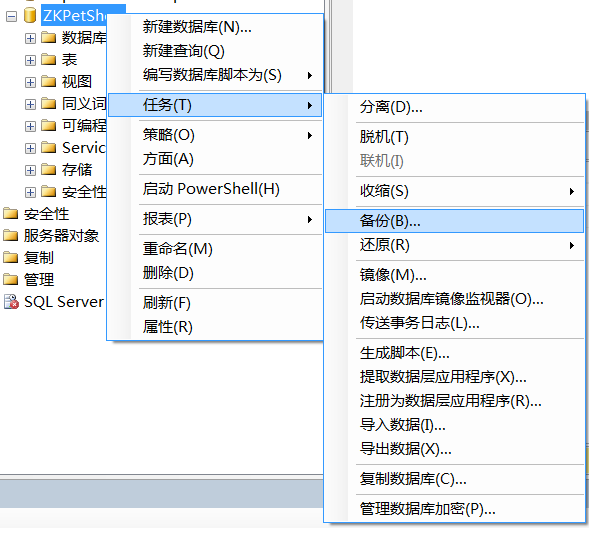Click the submenu arrow beside 收缩(S)
The height and width of the screenshot is (534, 596).
coord(572,191)
